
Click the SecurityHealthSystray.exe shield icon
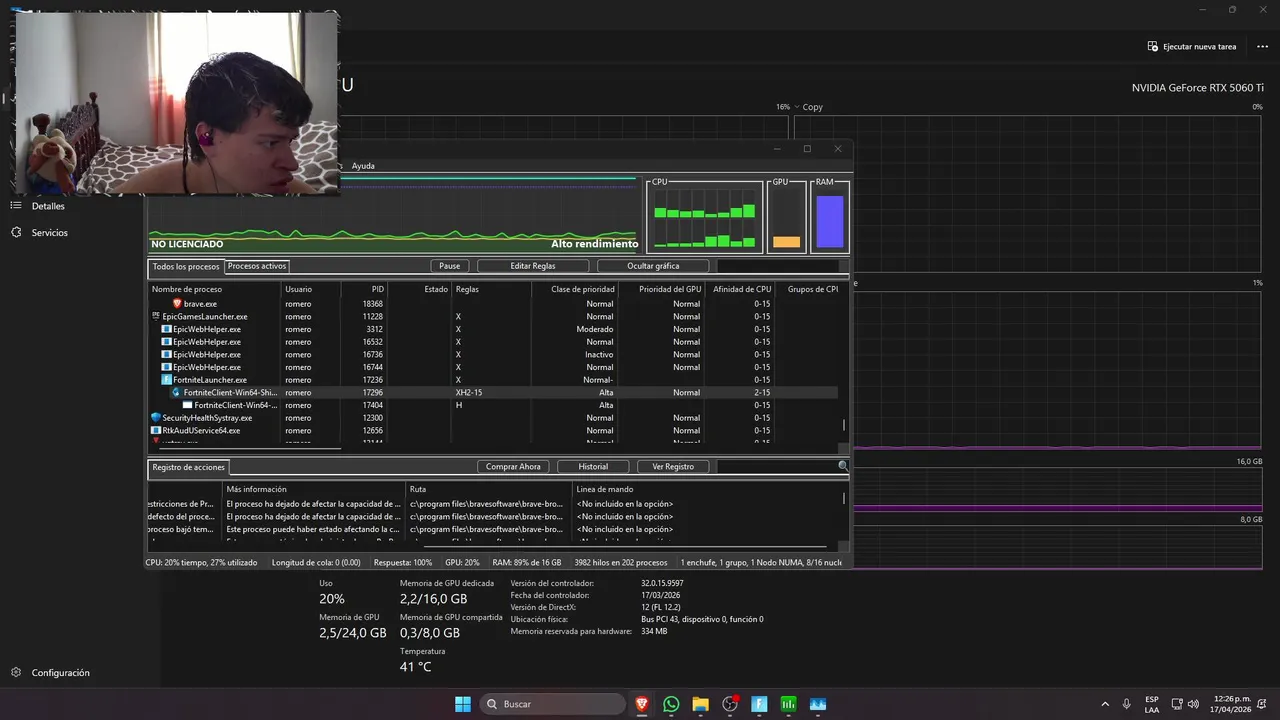click(156, 417)
